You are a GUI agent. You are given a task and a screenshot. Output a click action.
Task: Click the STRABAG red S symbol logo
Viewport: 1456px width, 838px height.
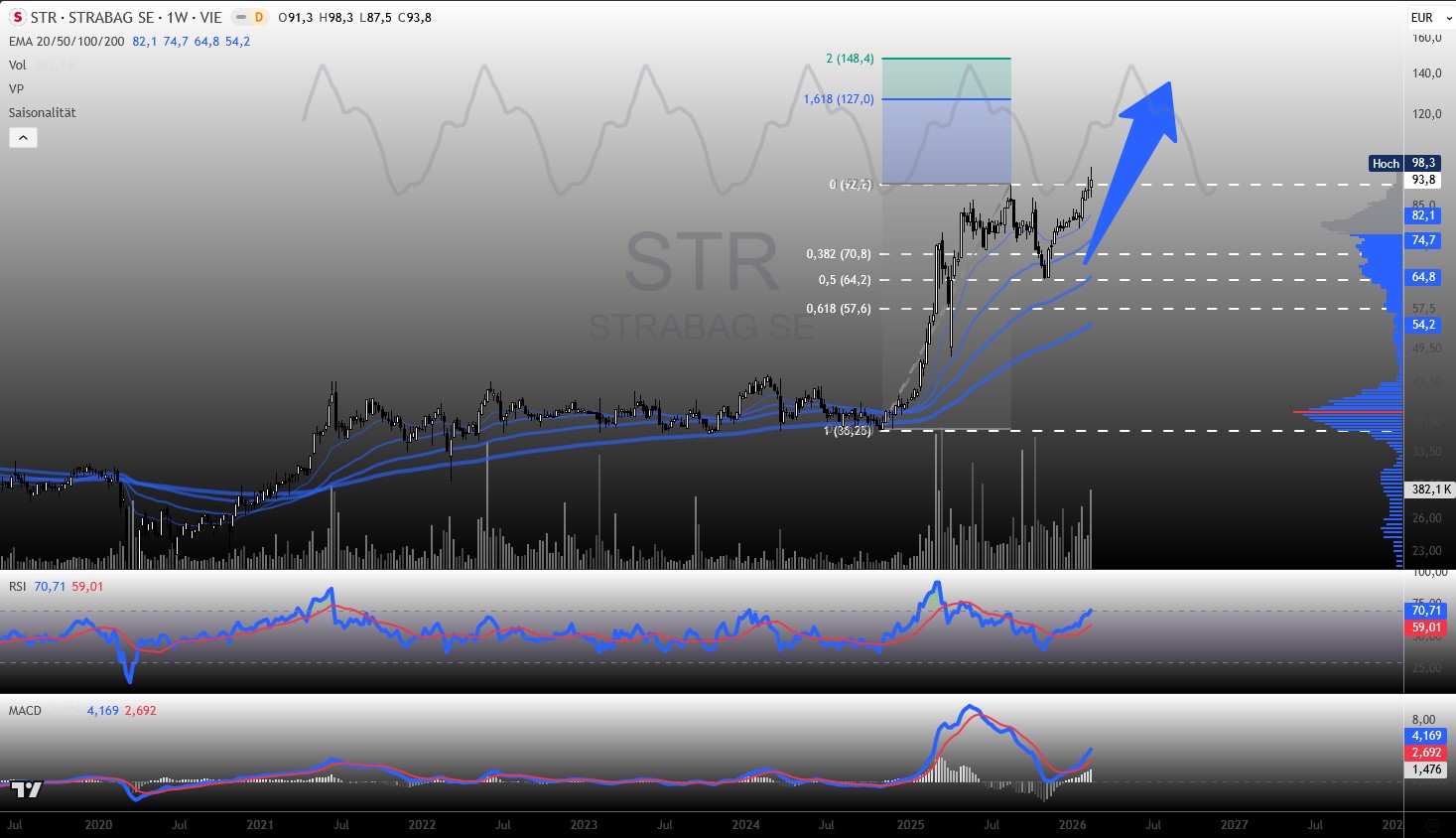(17, 17)
